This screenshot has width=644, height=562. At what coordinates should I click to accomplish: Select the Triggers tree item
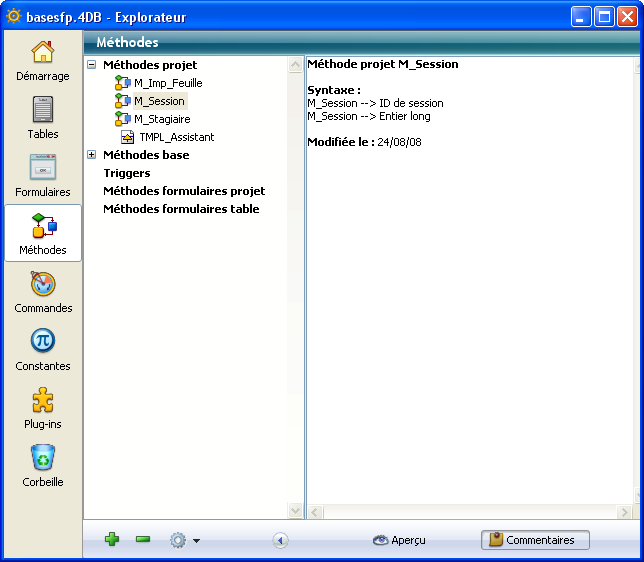pyautogui.click(x=127, y=173)
